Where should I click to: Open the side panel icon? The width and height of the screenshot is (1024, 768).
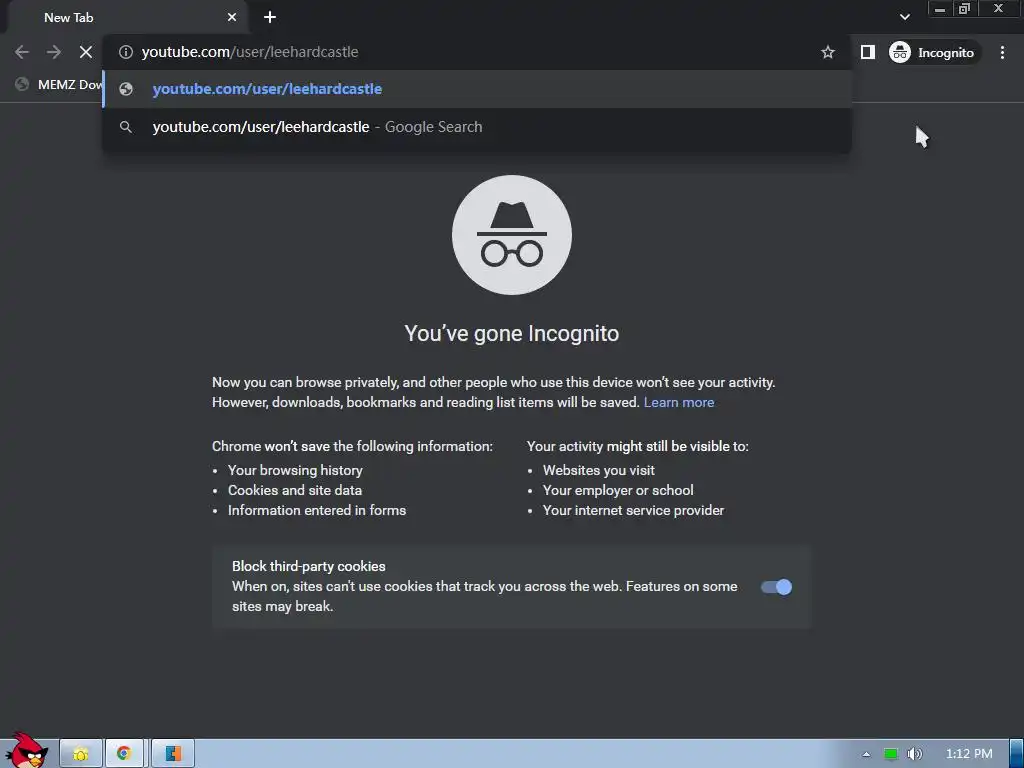coord(867,52)
